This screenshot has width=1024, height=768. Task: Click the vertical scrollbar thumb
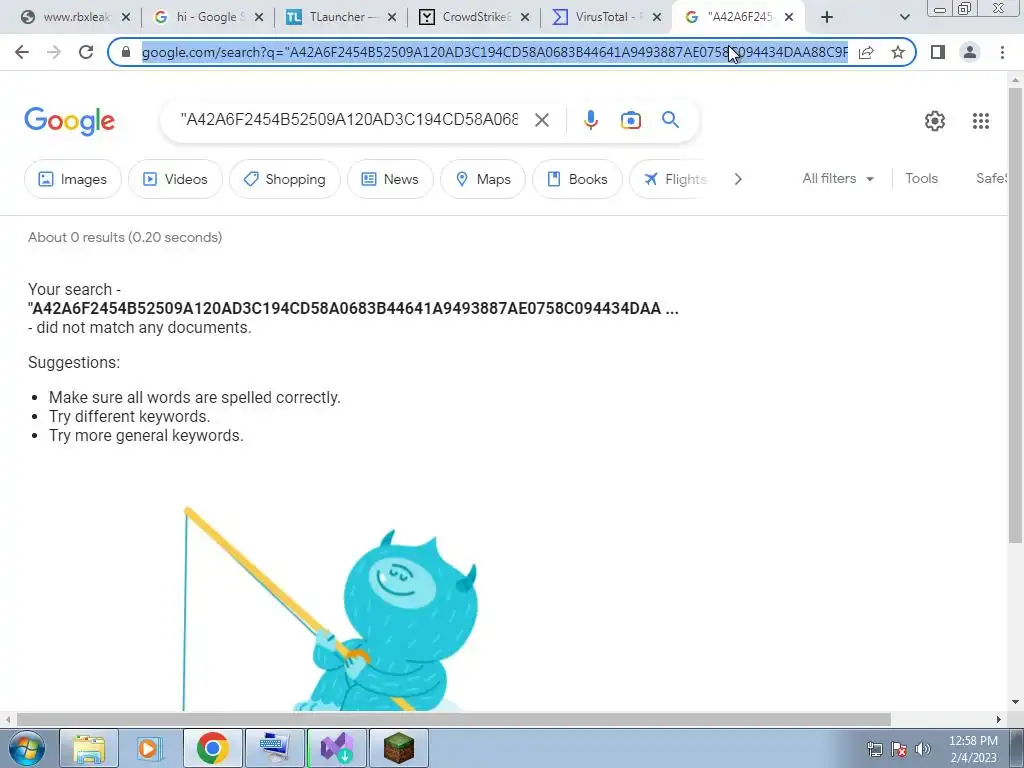1015,313
